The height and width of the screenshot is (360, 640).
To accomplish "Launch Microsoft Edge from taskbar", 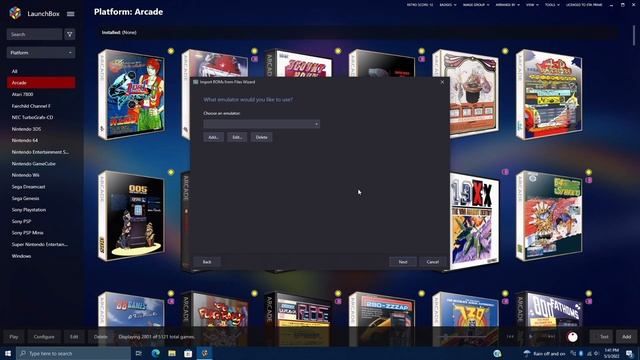I will click(x=156, y=353).
